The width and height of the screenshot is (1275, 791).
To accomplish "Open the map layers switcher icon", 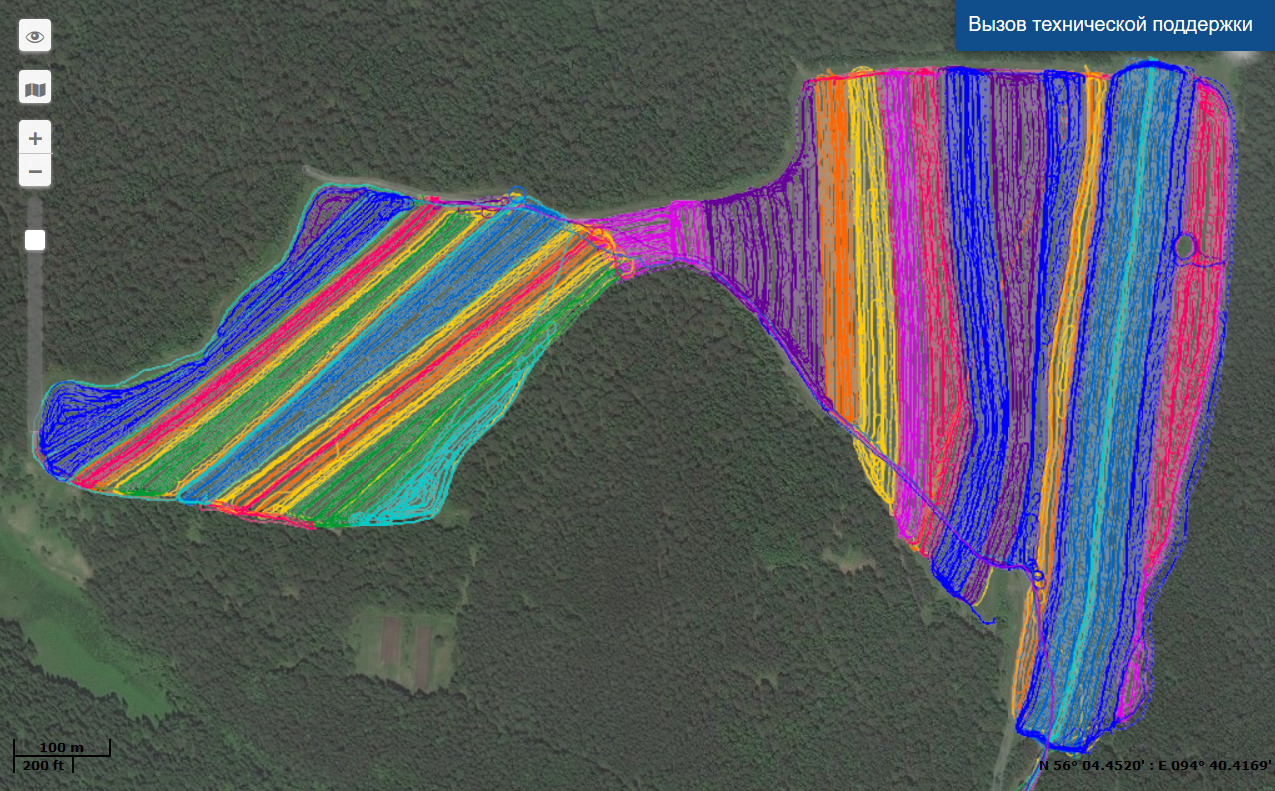I will (35, 89).
